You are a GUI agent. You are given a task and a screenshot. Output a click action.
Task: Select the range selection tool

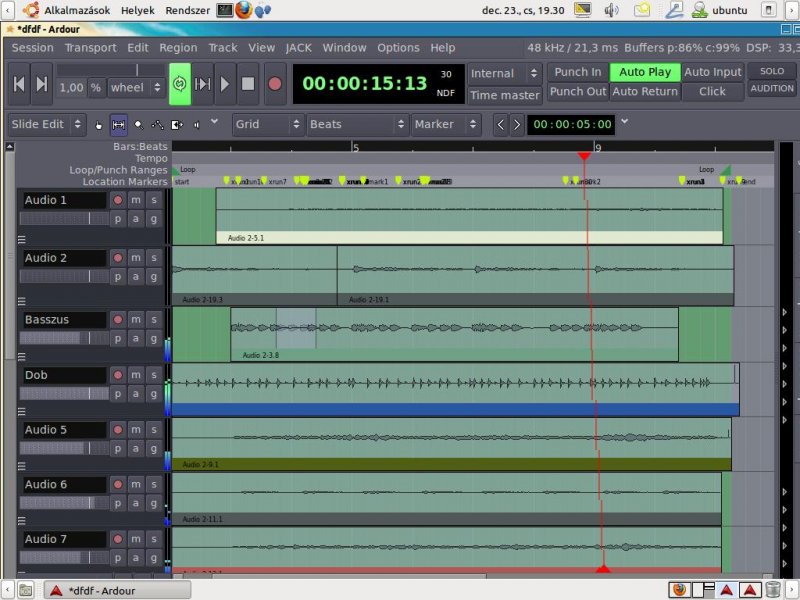[x=118, y=124]
